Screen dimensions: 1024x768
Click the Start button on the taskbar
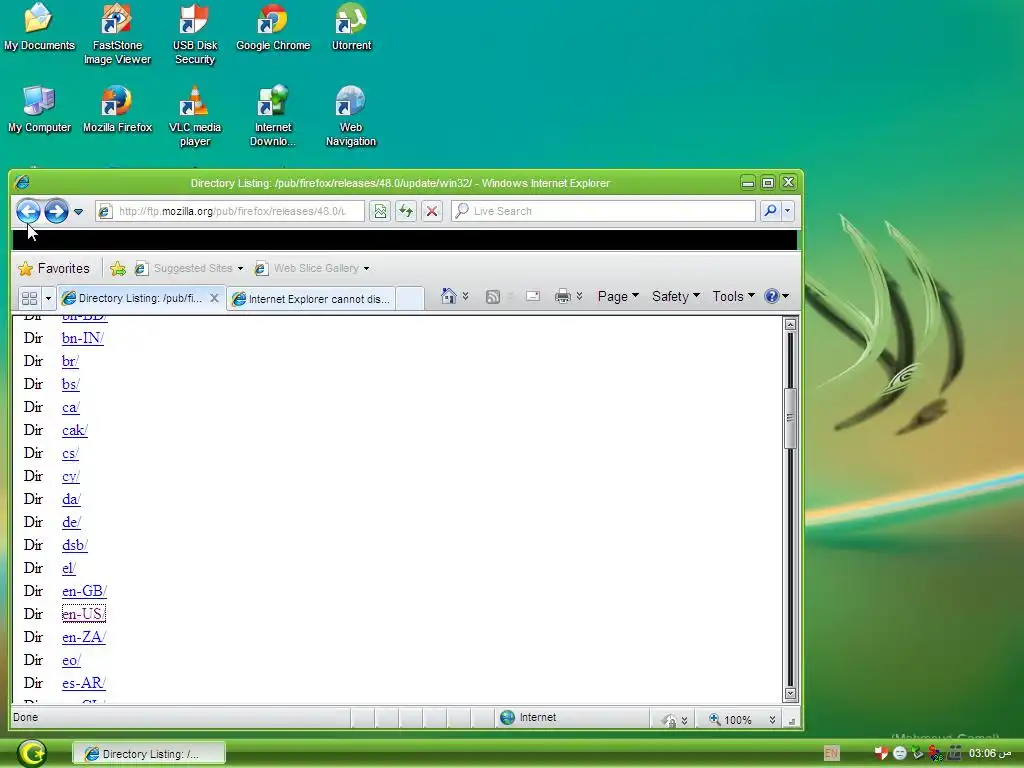pos(31,753)
